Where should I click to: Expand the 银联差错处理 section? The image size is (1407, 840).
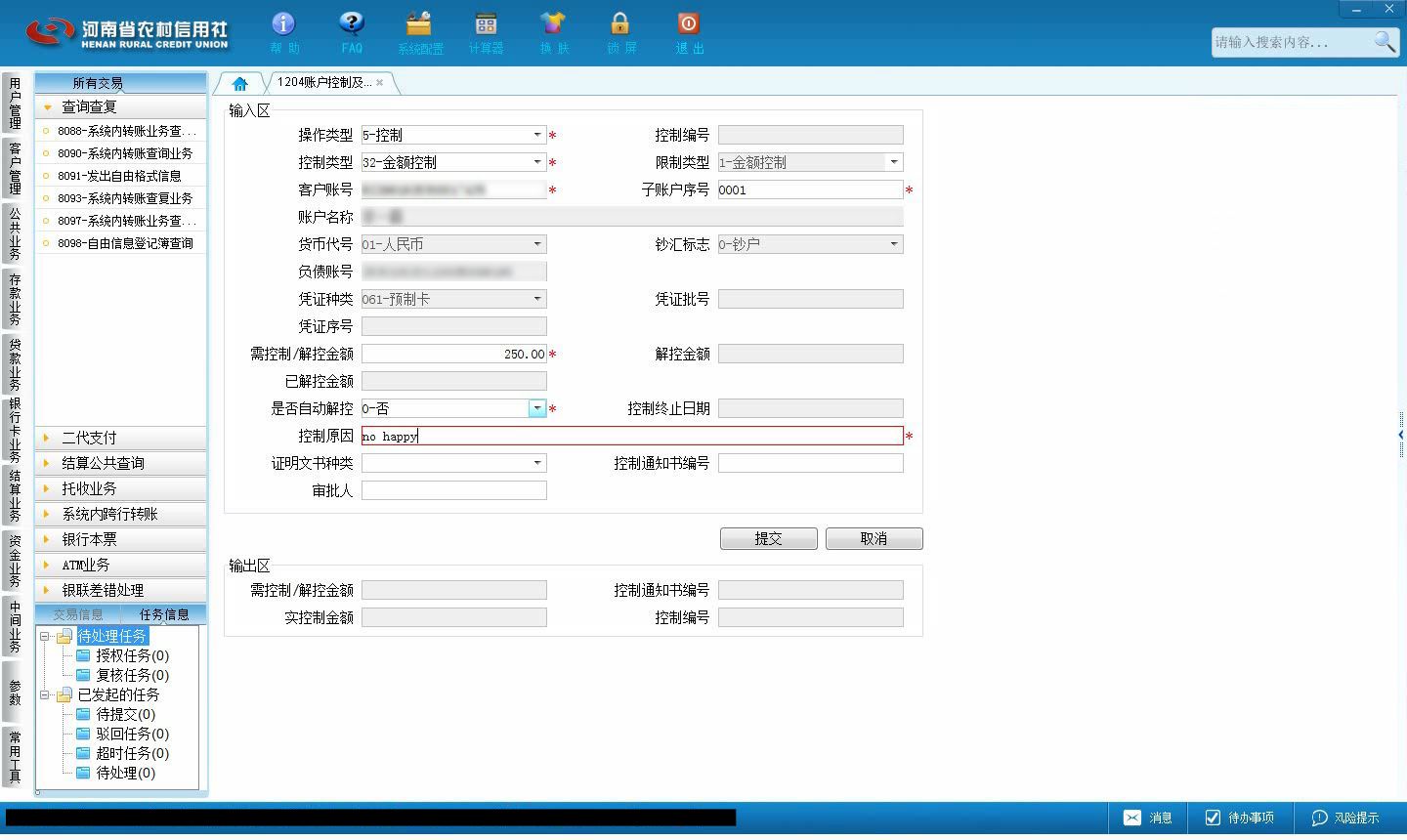coord(121,590)
